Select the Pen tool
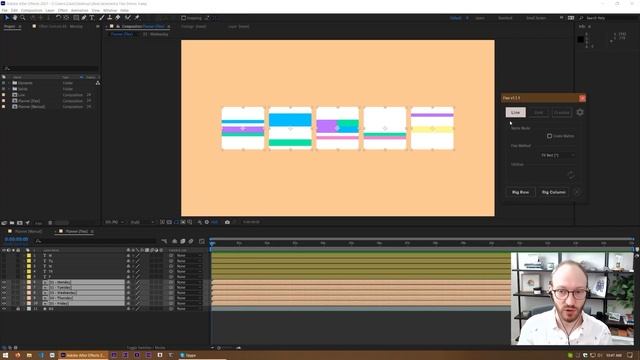The width and height of the screenshot is (640, 360). coord(84,18)
